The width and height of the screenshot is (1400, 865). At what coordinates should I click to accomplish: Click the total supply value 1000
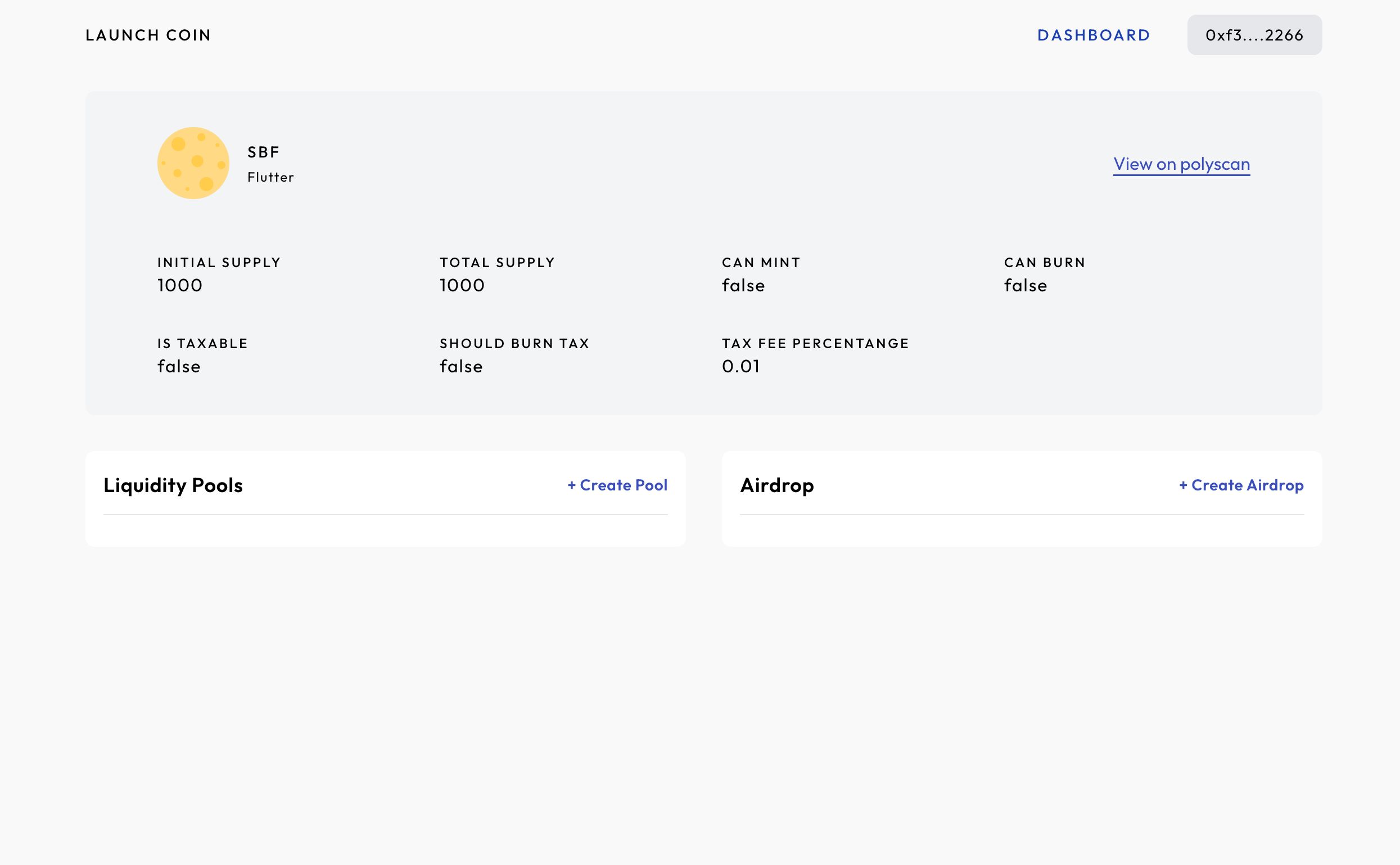click(462, 286)
